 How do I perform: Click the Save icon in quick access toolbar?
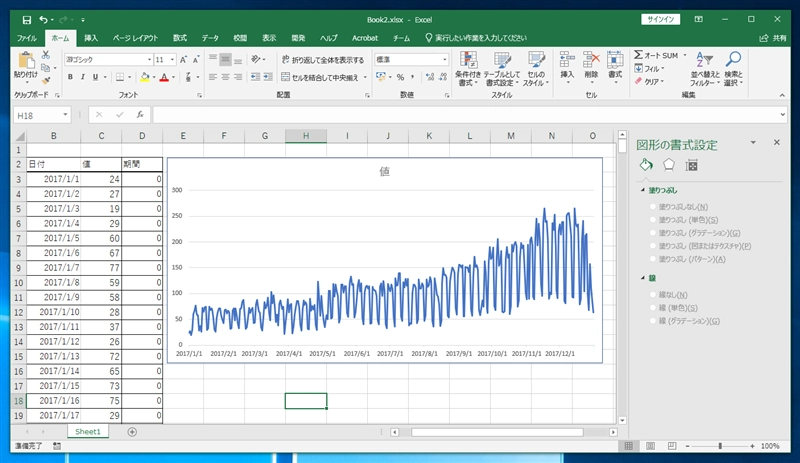point(27,20)
